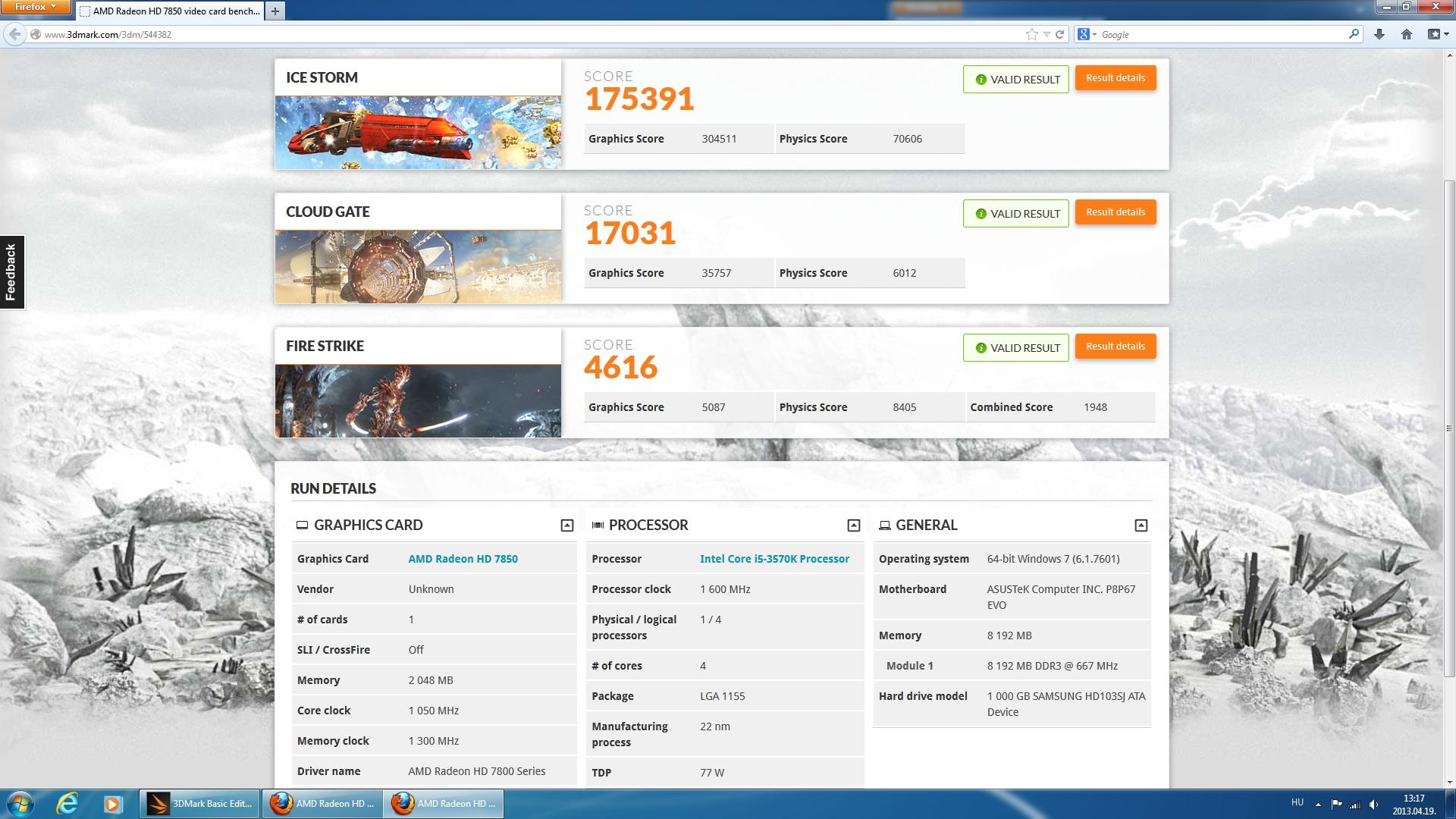This screenshot has width=1456, height=819.
Task: Click the General computer icon
Action: coord(884,525)
